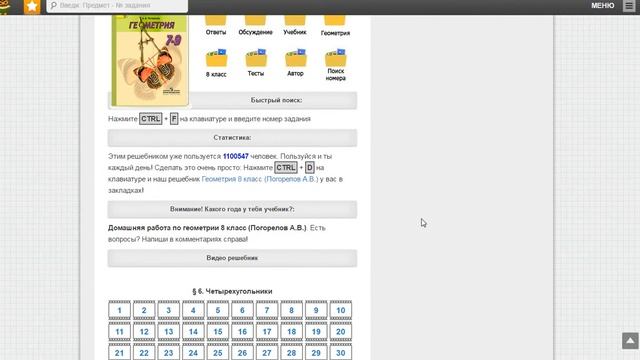Open video solution number 3

(169, 310)
